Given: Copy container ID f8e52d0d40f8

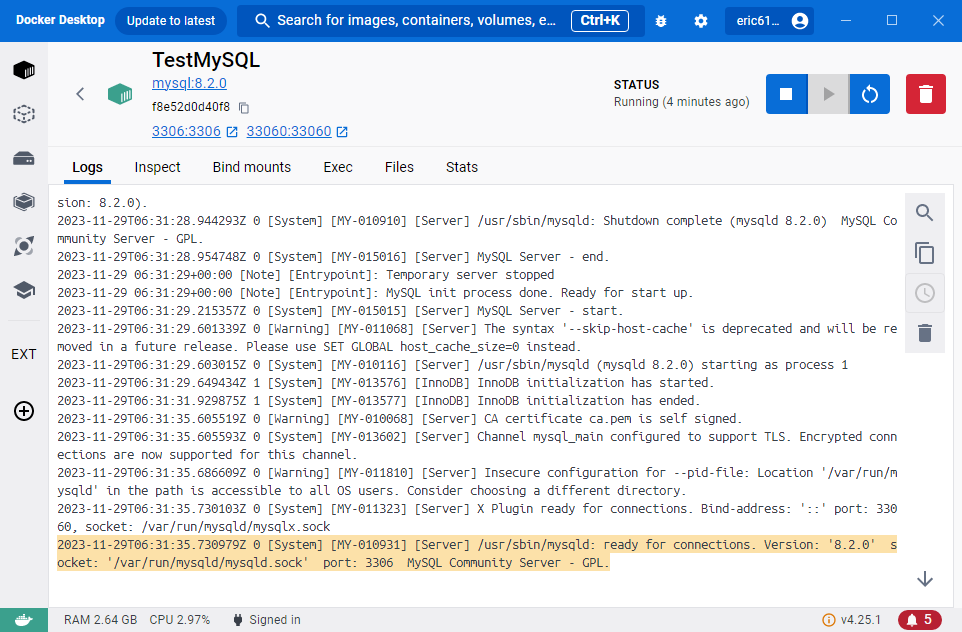Looking at the screenshot, I should [x=244, y=108].
